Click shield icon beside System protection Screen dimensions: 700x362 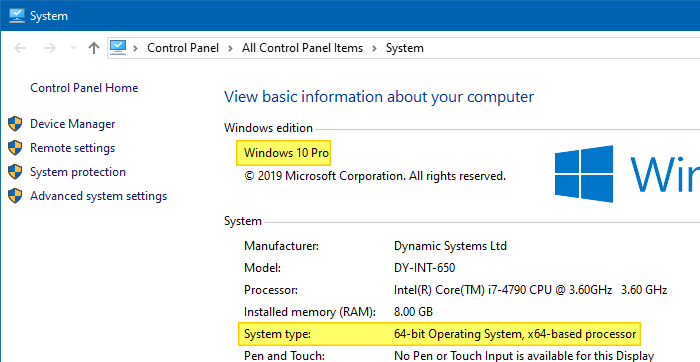tap(15, 172)
